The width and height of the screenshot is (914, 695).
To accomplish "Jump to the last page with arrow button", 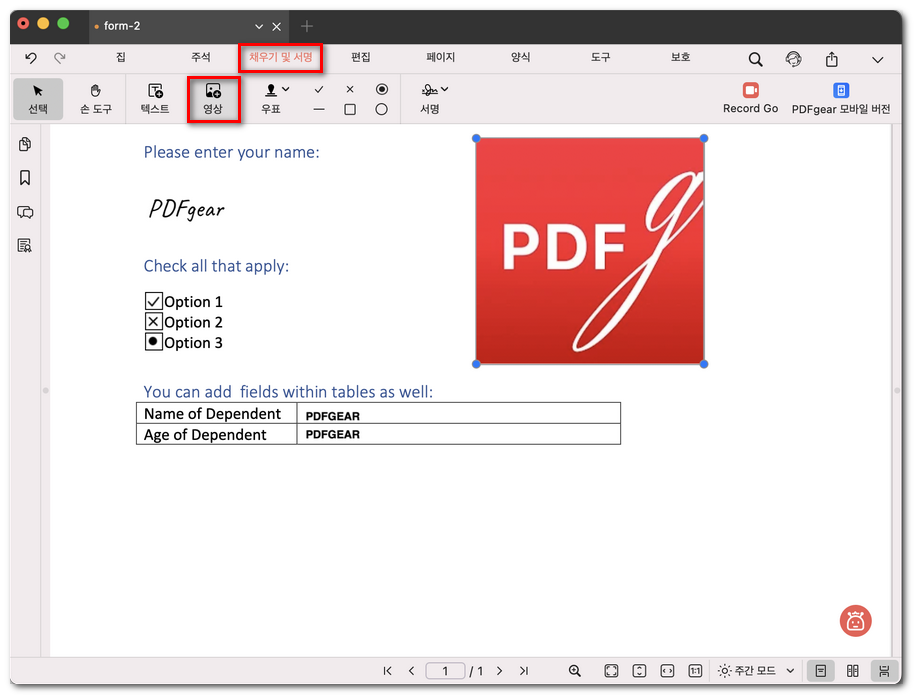I will tap(524, 671).
